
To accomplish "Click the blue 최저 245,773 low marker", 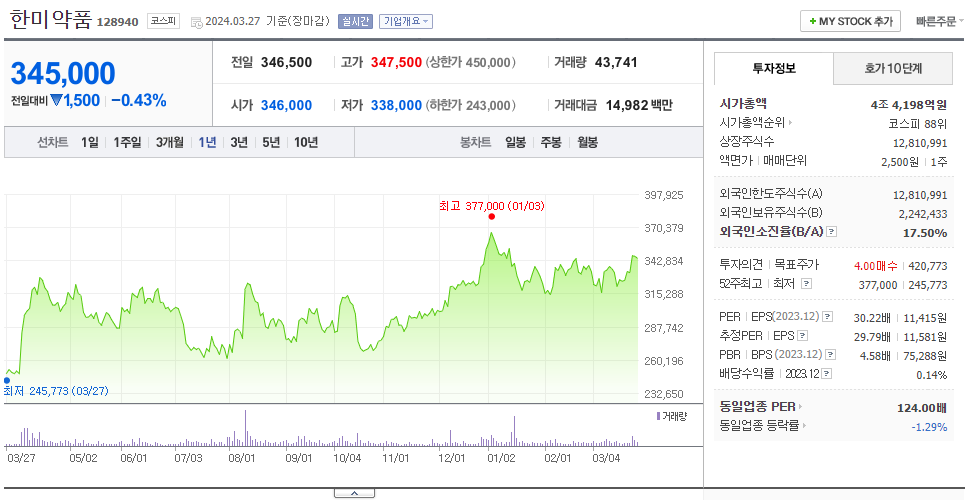I will click(x=7, y=380).
